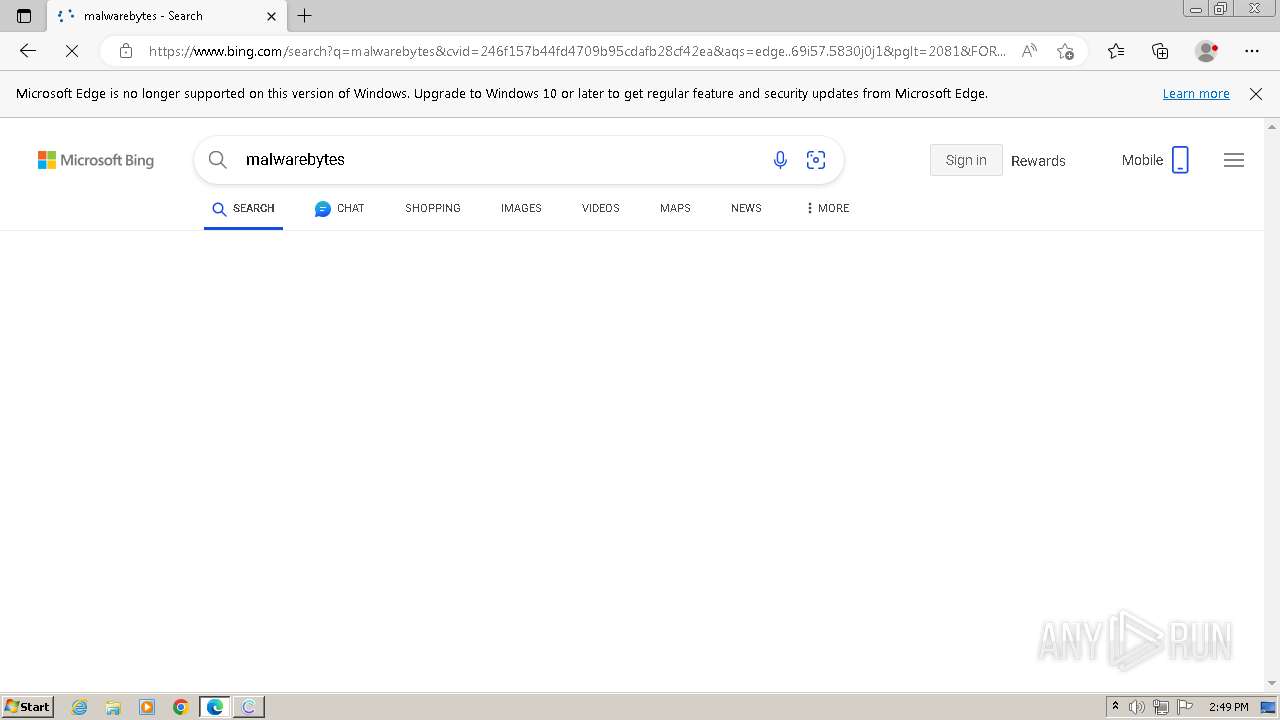Search using an image with visual search
Image resolution: width=1280 pixels, height=720 pixels.
(816, 160)
